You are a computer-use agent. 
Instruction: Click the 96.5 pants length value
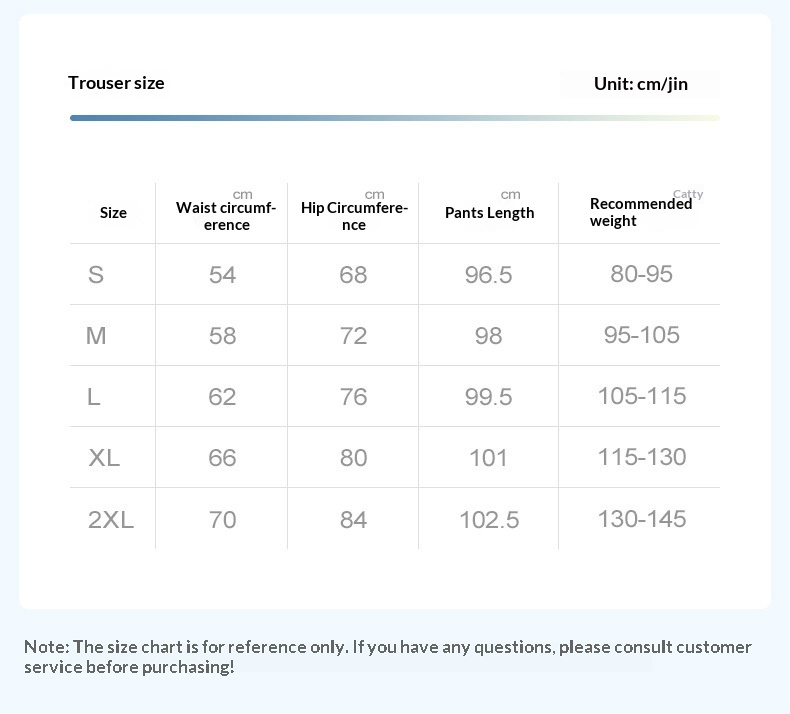click(x=488, y=275)
